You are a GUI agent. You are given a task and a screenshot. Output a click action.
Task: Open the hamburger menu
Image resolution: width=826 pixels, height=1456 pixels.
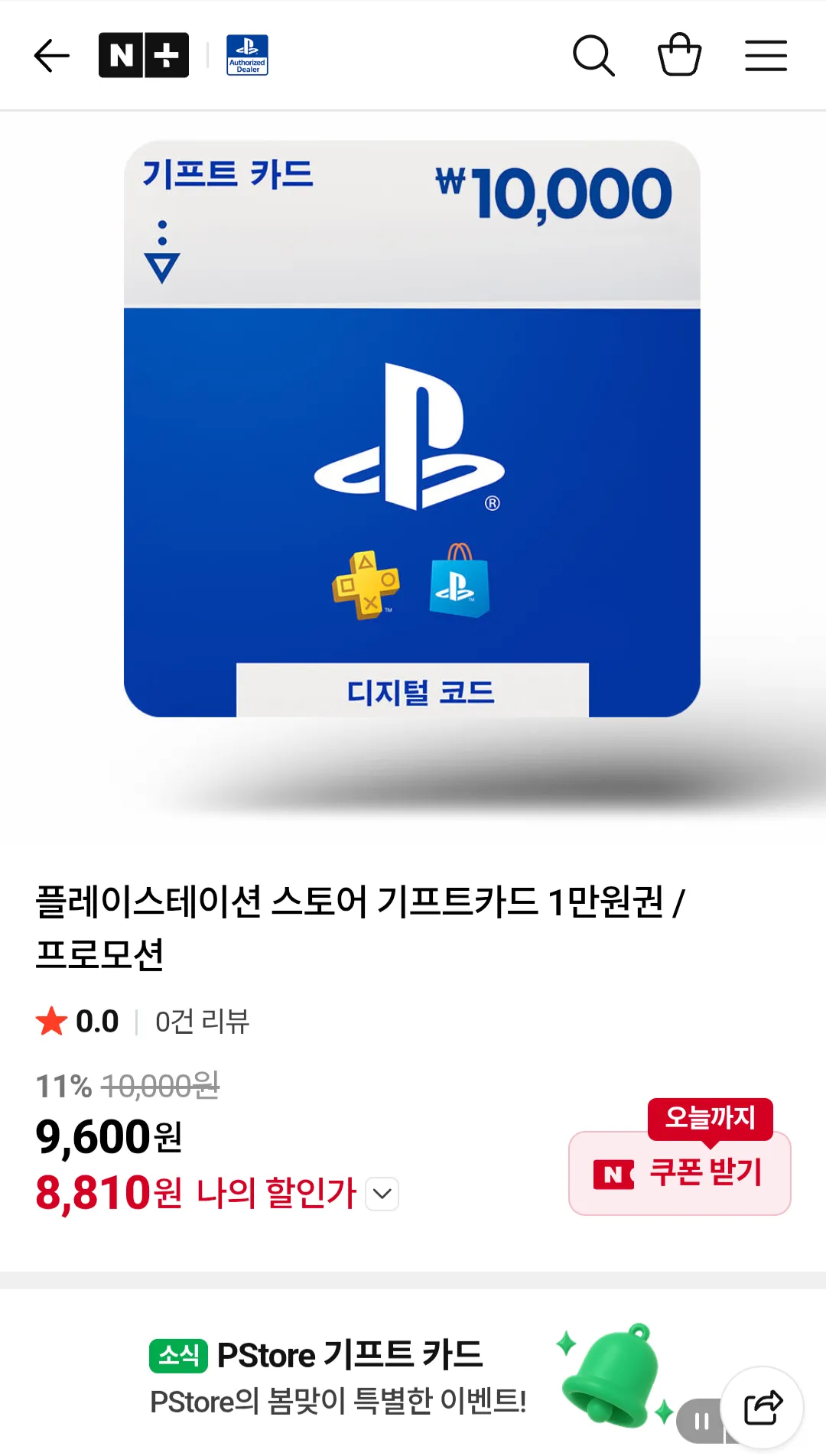click(766, 56)
